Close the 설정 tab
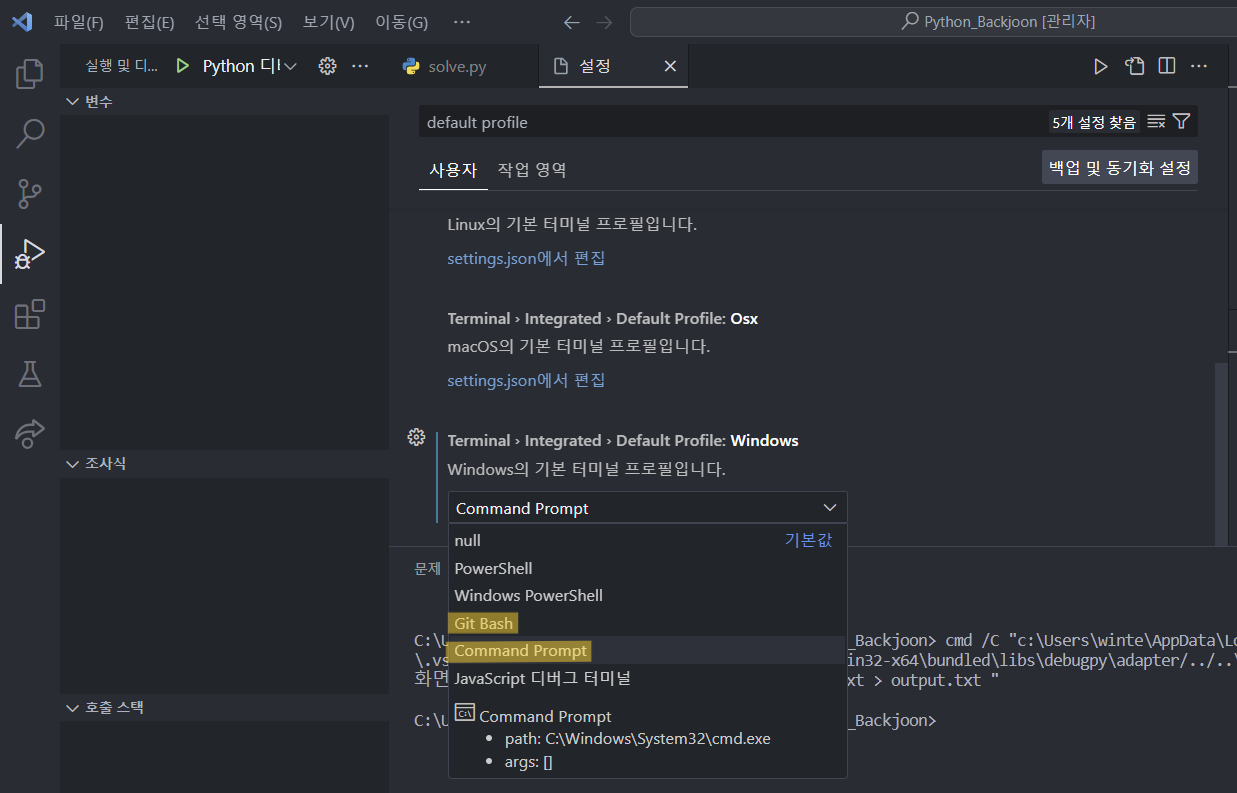Screen dimensions: 1237x793 670,66
